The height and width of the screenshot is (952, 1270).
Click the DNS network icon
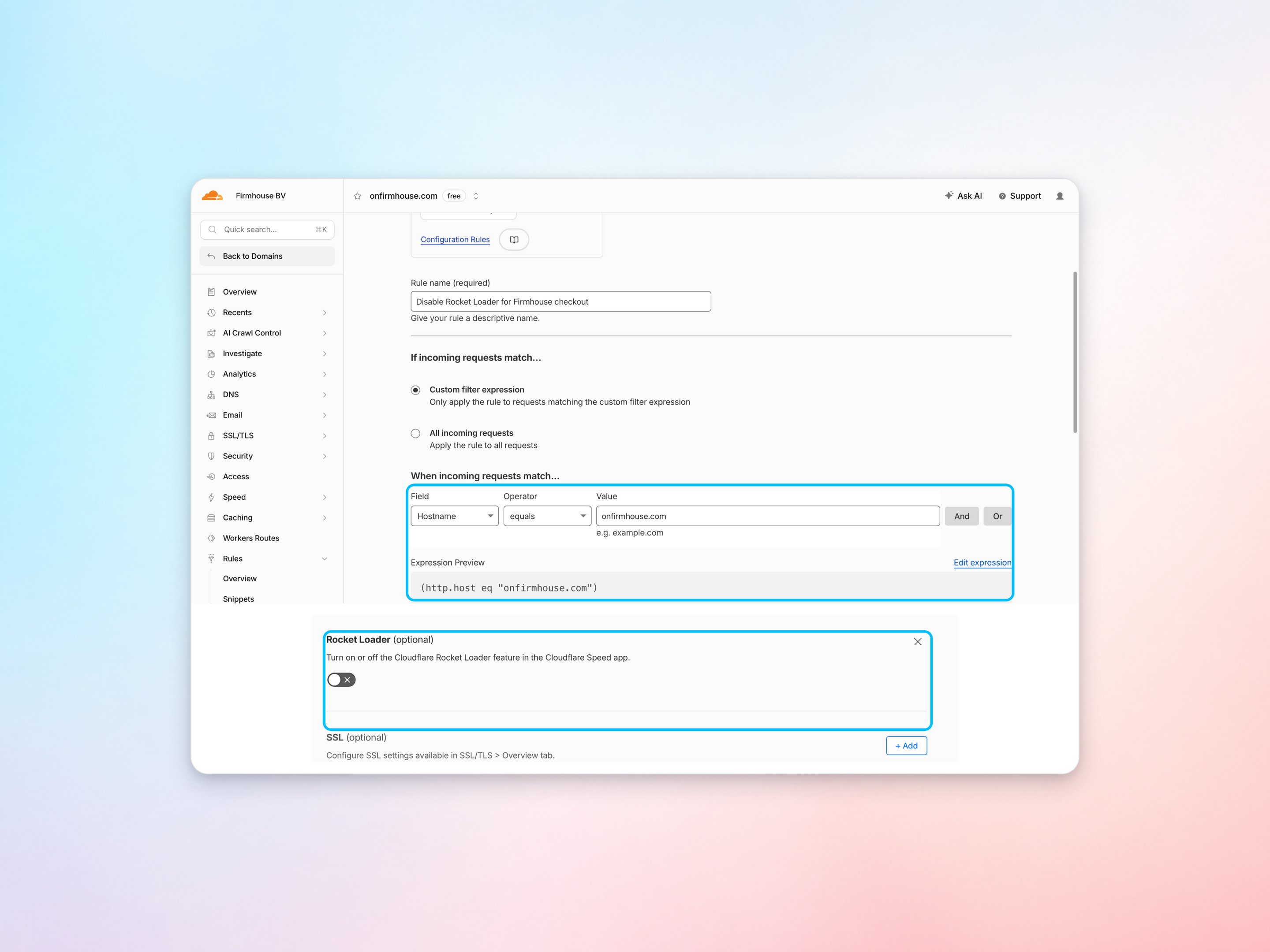211,395
